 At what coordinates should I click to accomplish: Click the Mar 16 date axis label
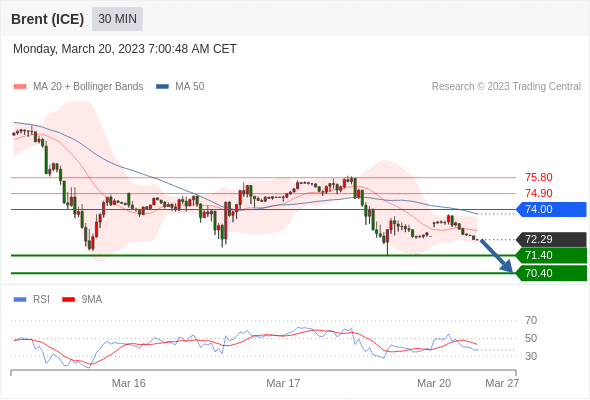pyautogui.click(x=129, y=383)
